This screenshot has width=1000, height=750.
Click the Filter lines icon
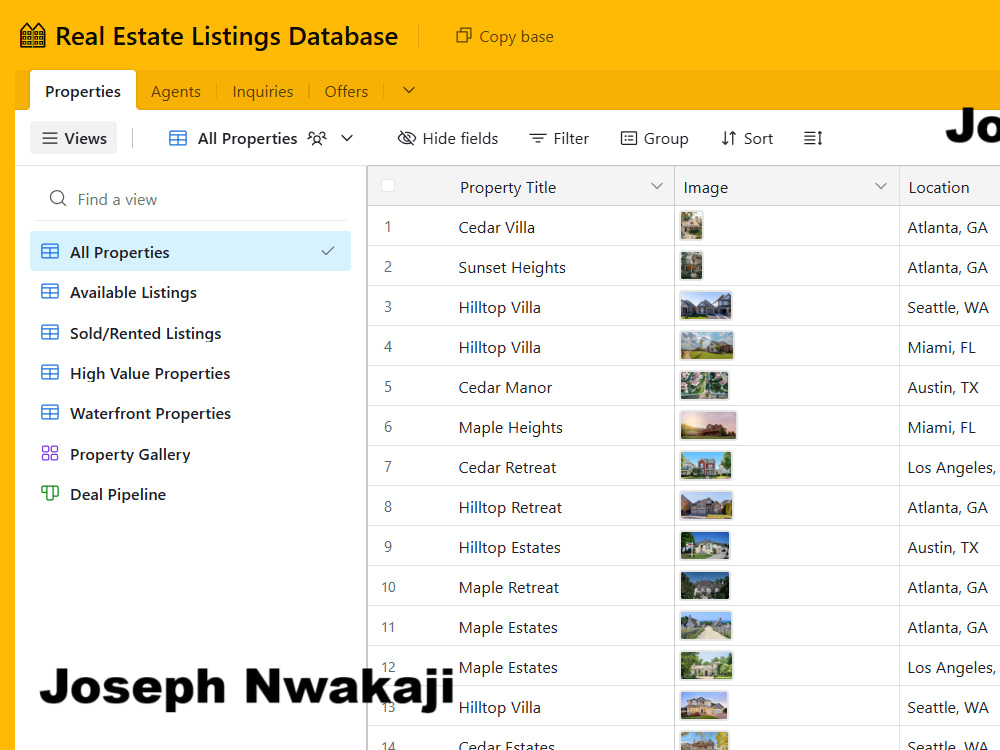538,138
